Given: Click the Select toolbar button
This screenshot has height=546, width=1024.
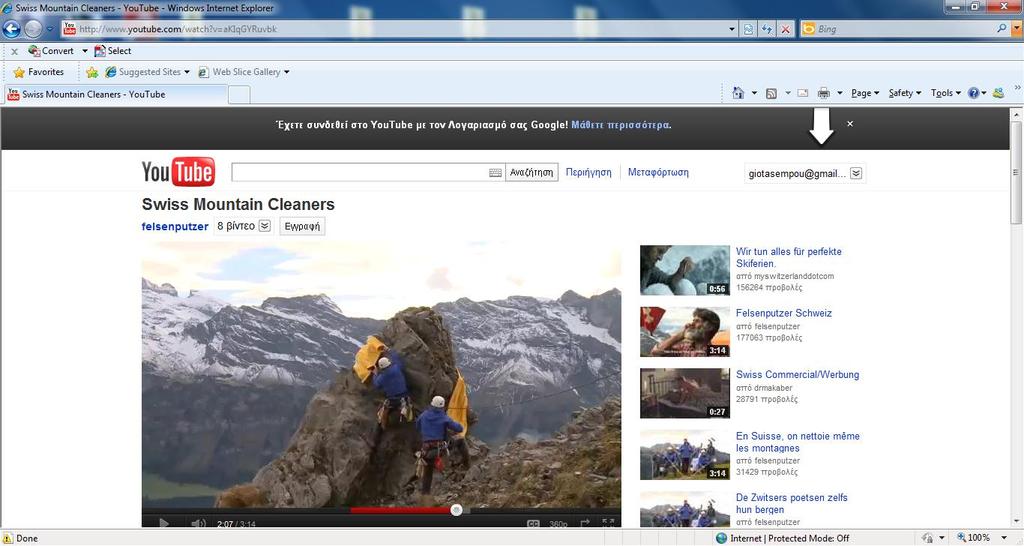Looking at the screenshot, I should pyautogui.click(x=112, y=51).
